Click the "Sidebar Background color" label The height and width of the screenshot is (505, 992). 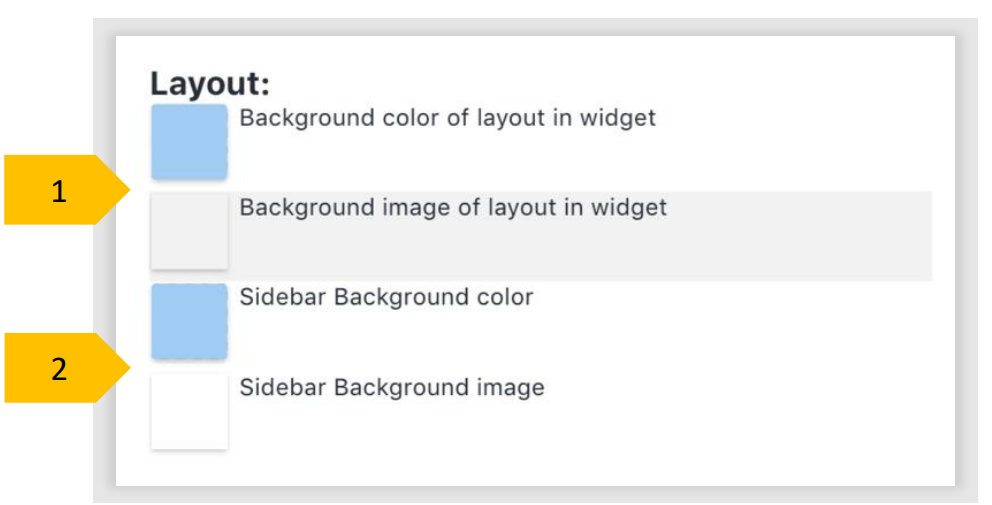click(x=386, y=297)
